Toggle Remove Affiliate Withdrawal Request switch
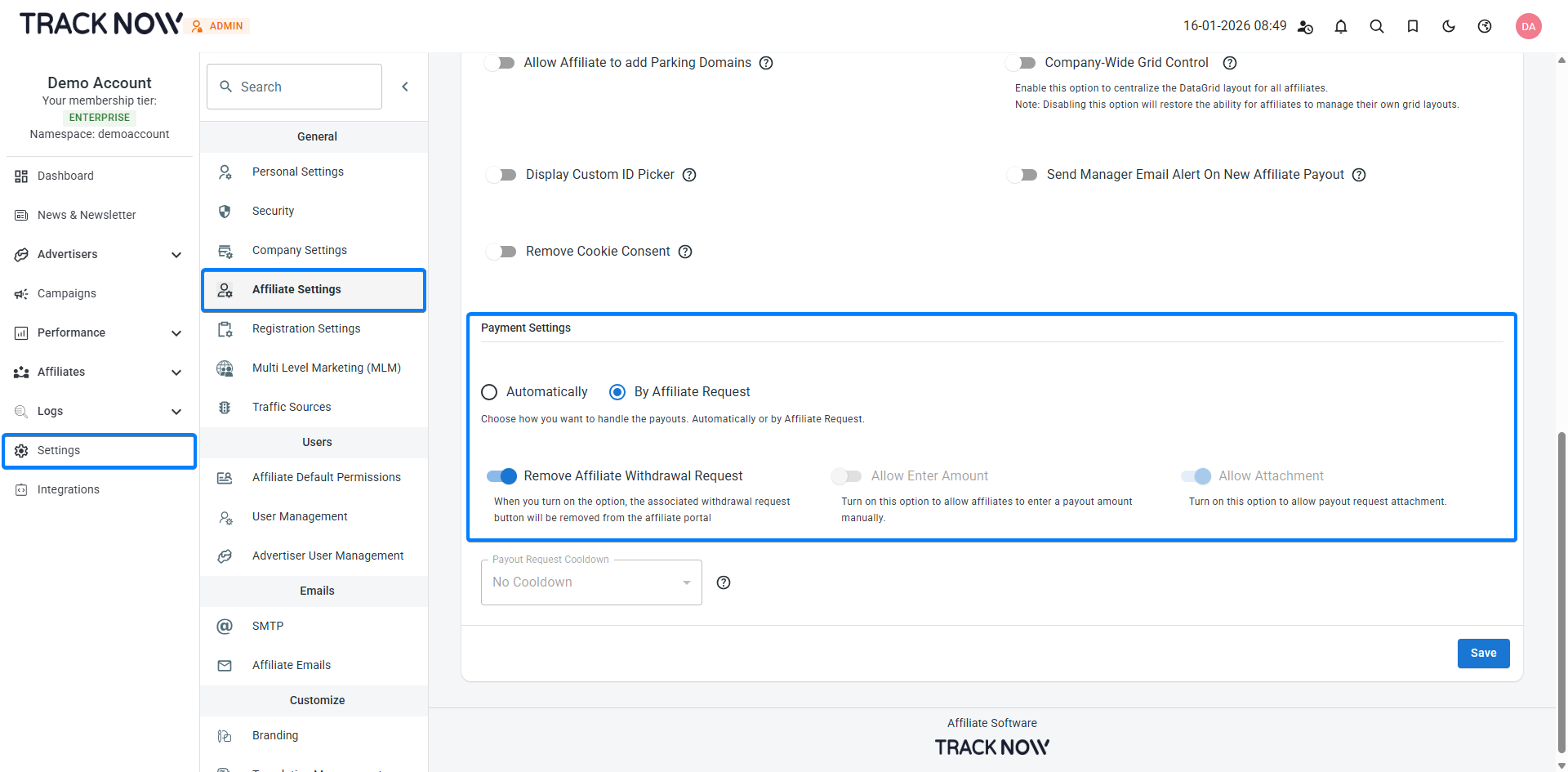1568x772 pixels. (x=501, y=476)
